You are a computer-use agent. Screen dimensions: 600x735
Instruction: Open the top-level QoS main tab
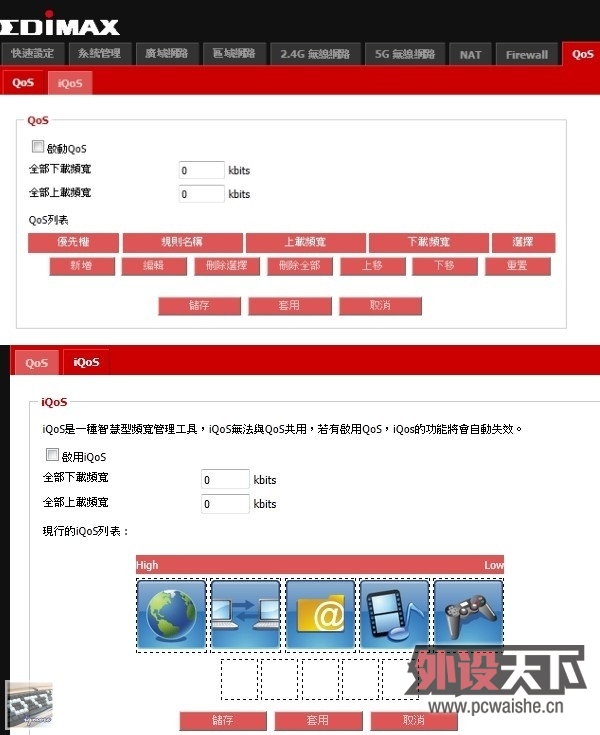coord(582,54)
